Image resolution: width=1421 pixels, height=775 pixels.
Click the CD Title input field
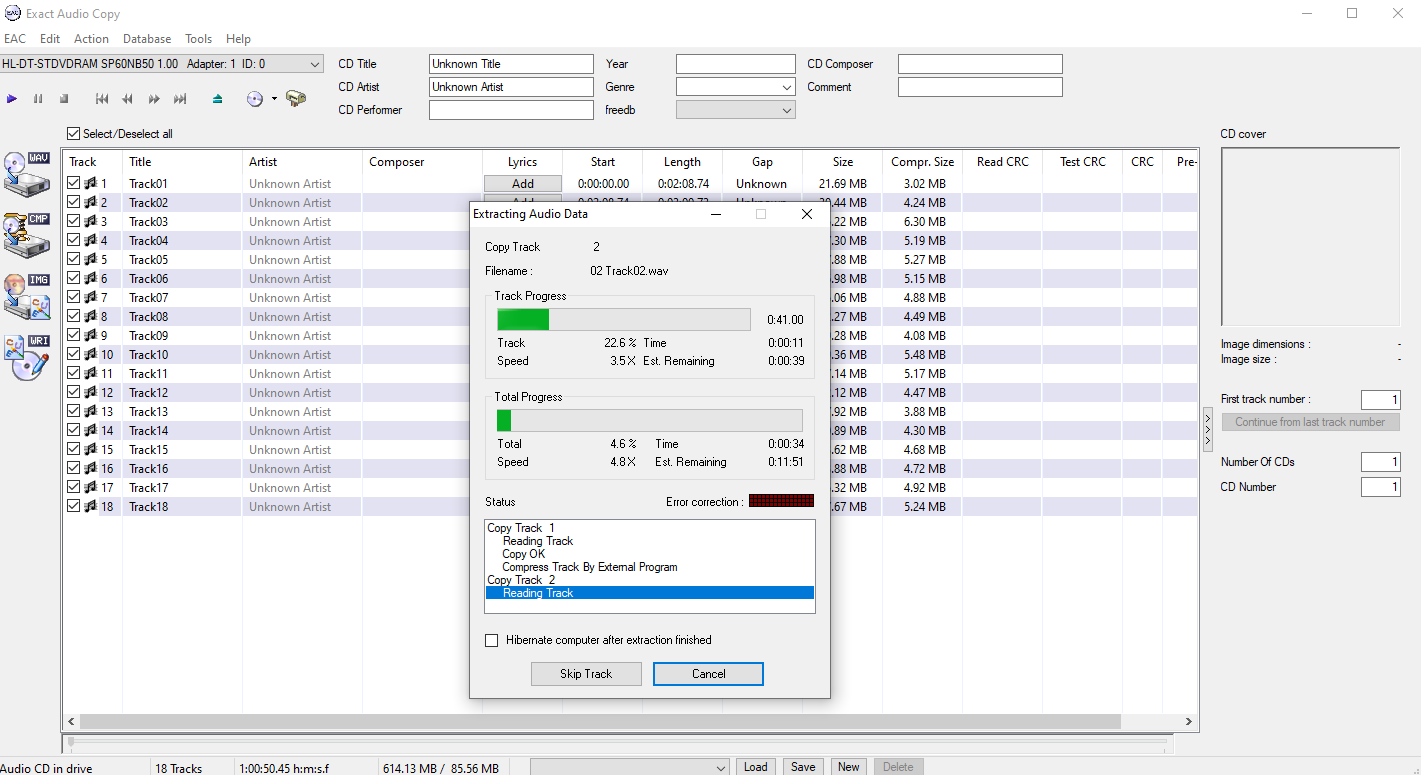pyautogui.click(x=511, y=64)
